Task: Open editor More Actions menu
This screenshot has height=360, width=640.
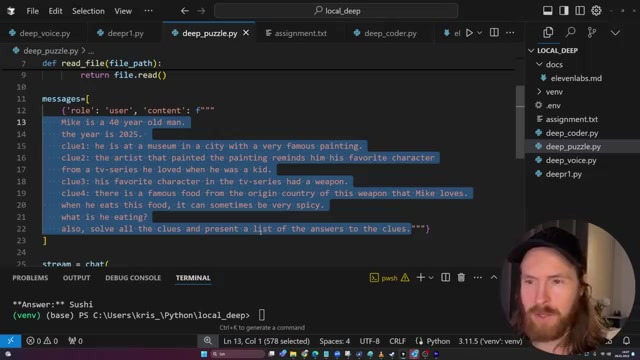Action: pyautogui.click(x=510, y=33)
